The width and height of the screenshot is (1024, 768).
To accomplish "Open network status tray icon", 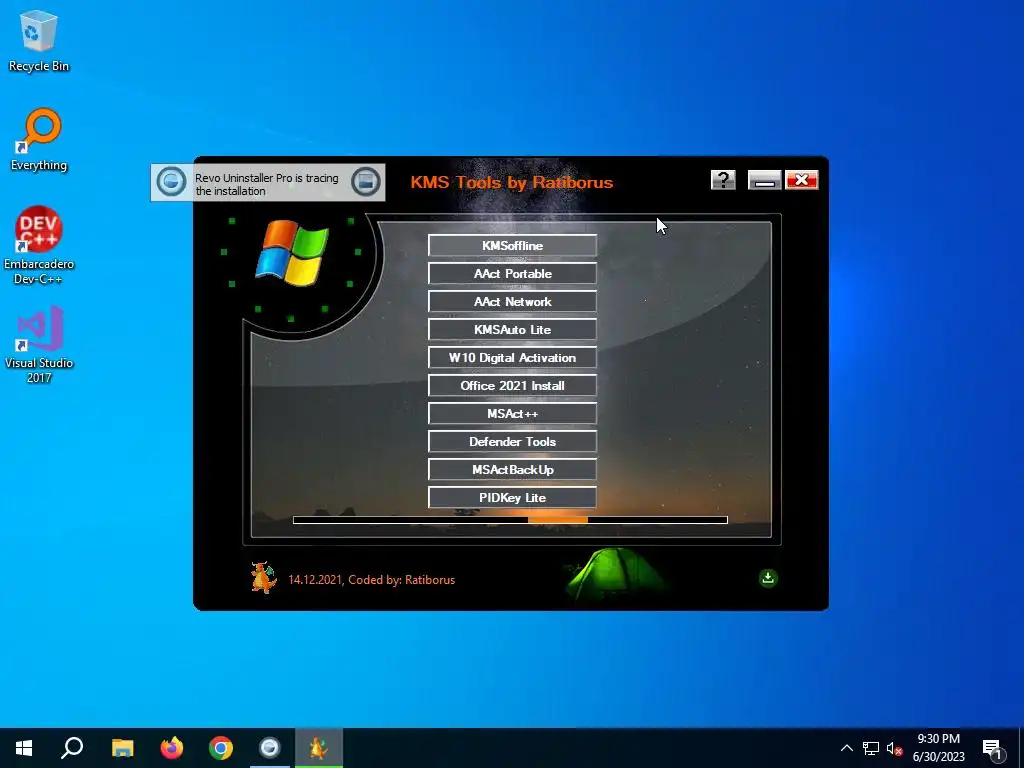I will 871,748.
